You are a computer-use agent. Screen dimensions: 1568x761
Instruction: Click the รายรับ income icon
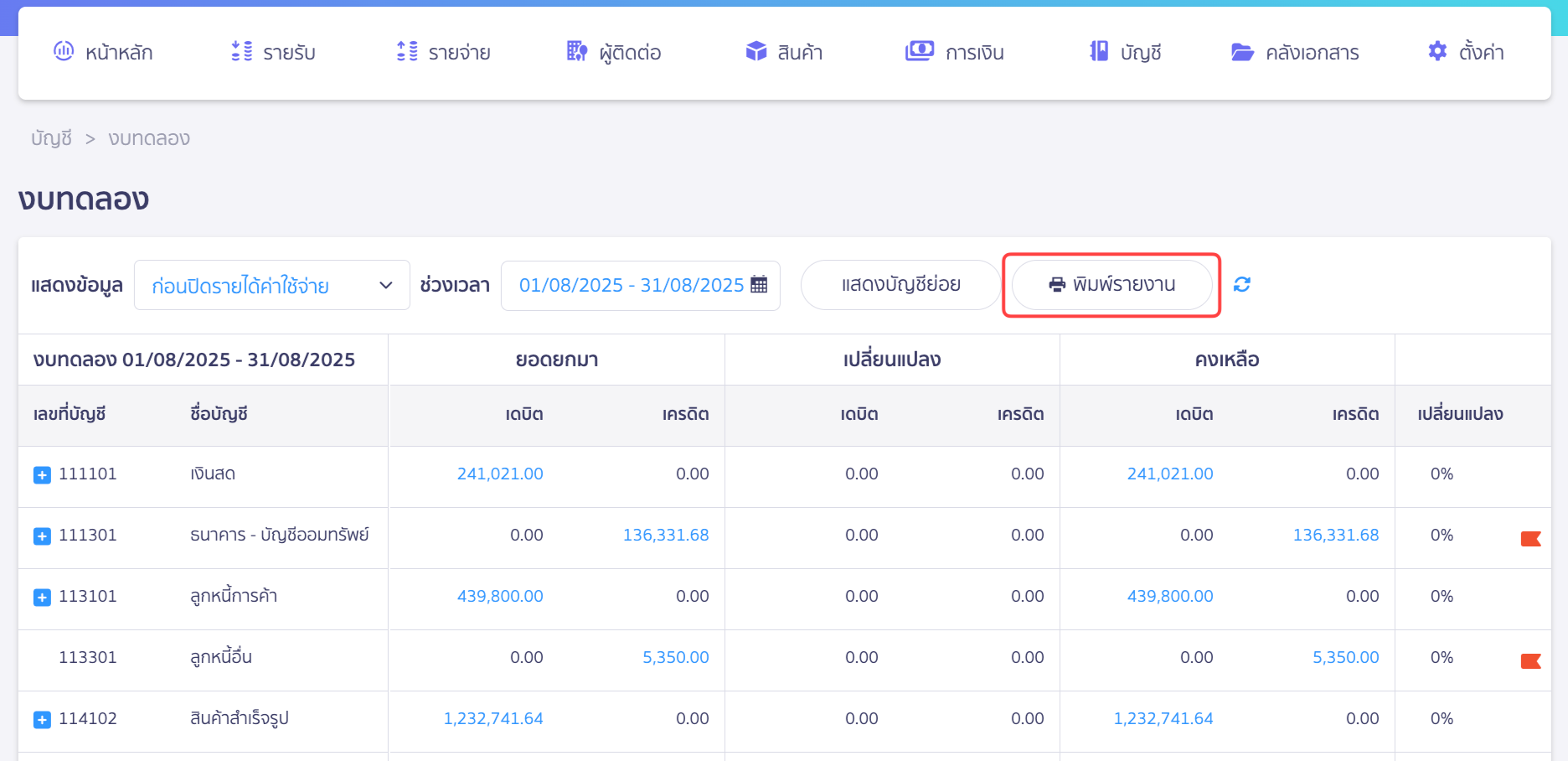(242, 51)
